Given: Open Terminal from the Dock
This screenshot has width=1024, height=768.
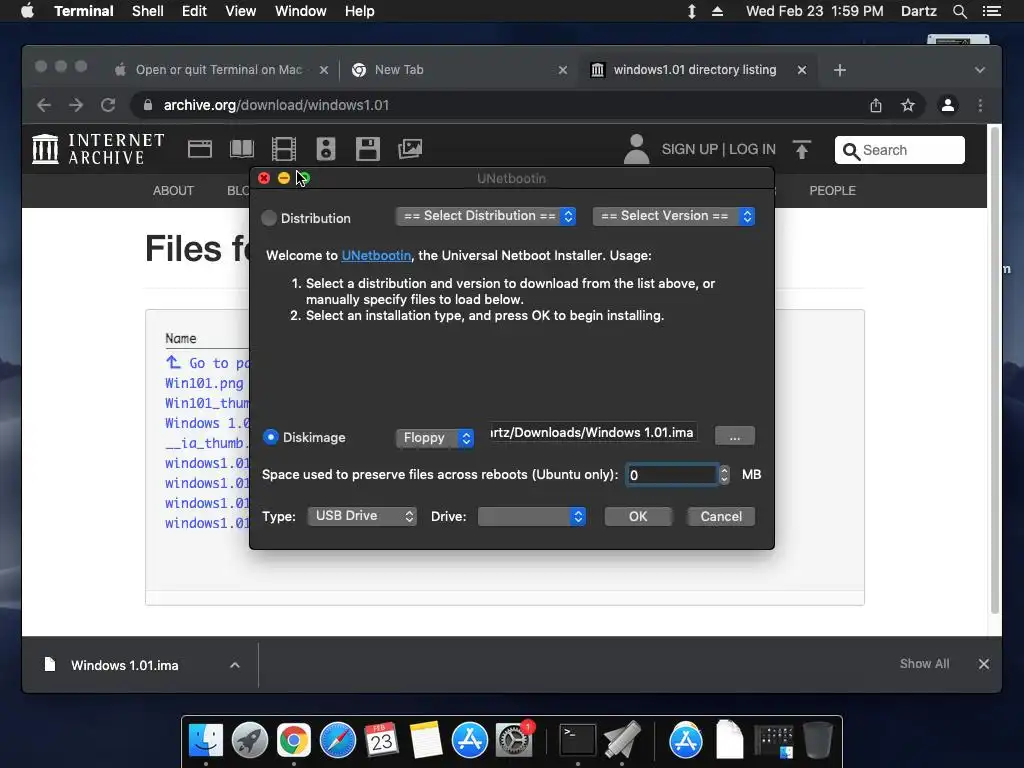Looking at the screenshot, I should tap(578, 741).
